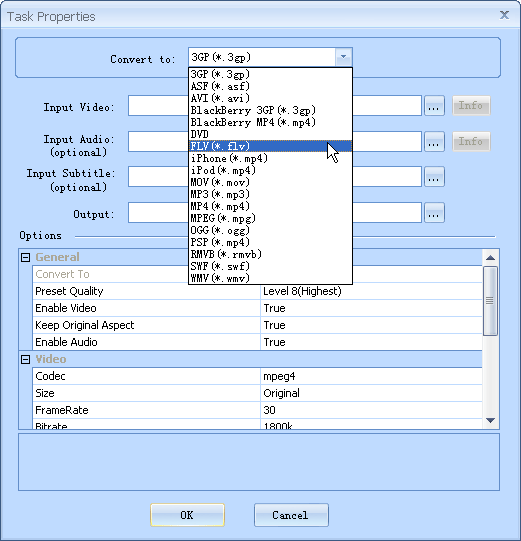Select the FrameRate property row
Image resolution: width=521 pixels, height=541 pixels.
[x=257, y=410]
